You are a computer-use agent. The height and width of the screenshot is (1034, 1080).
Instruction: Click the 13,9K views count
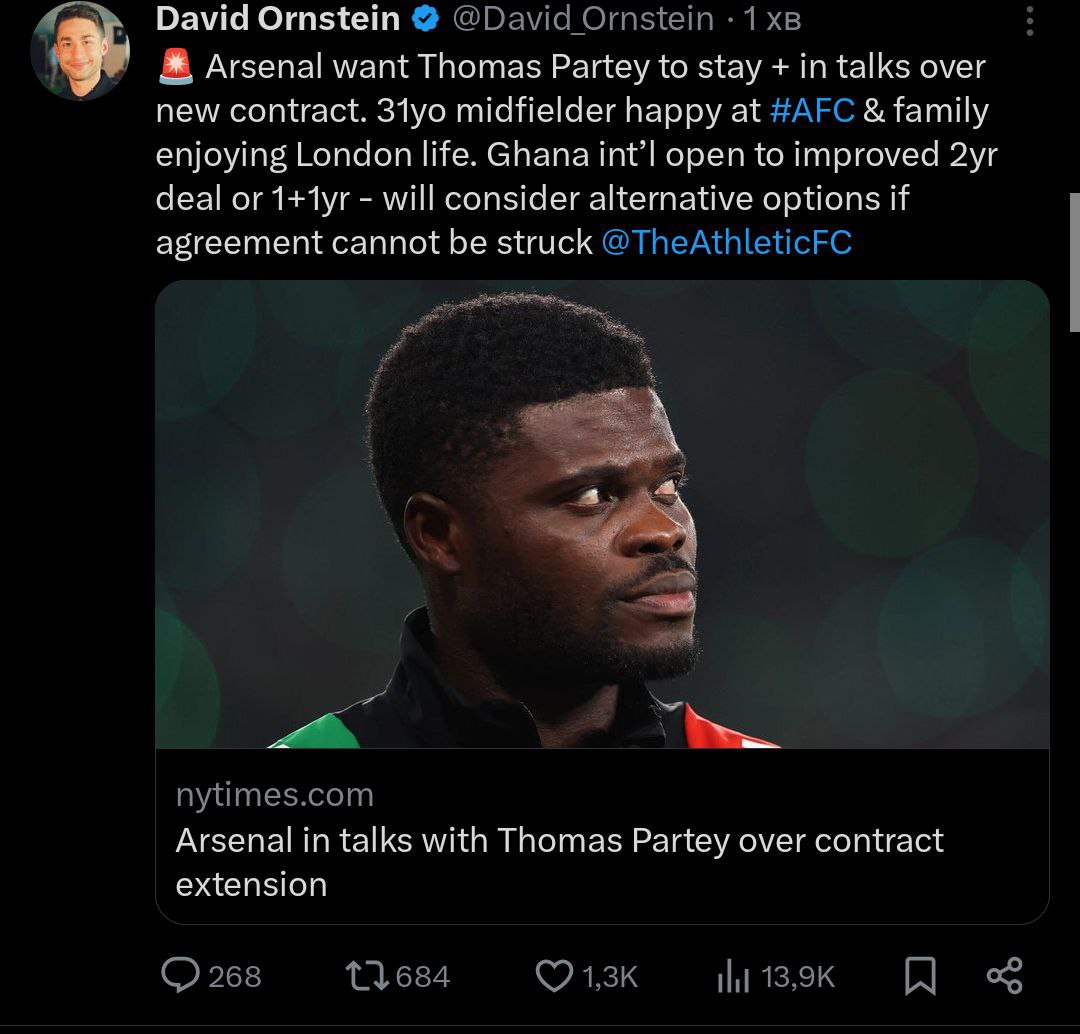point(798,977)
